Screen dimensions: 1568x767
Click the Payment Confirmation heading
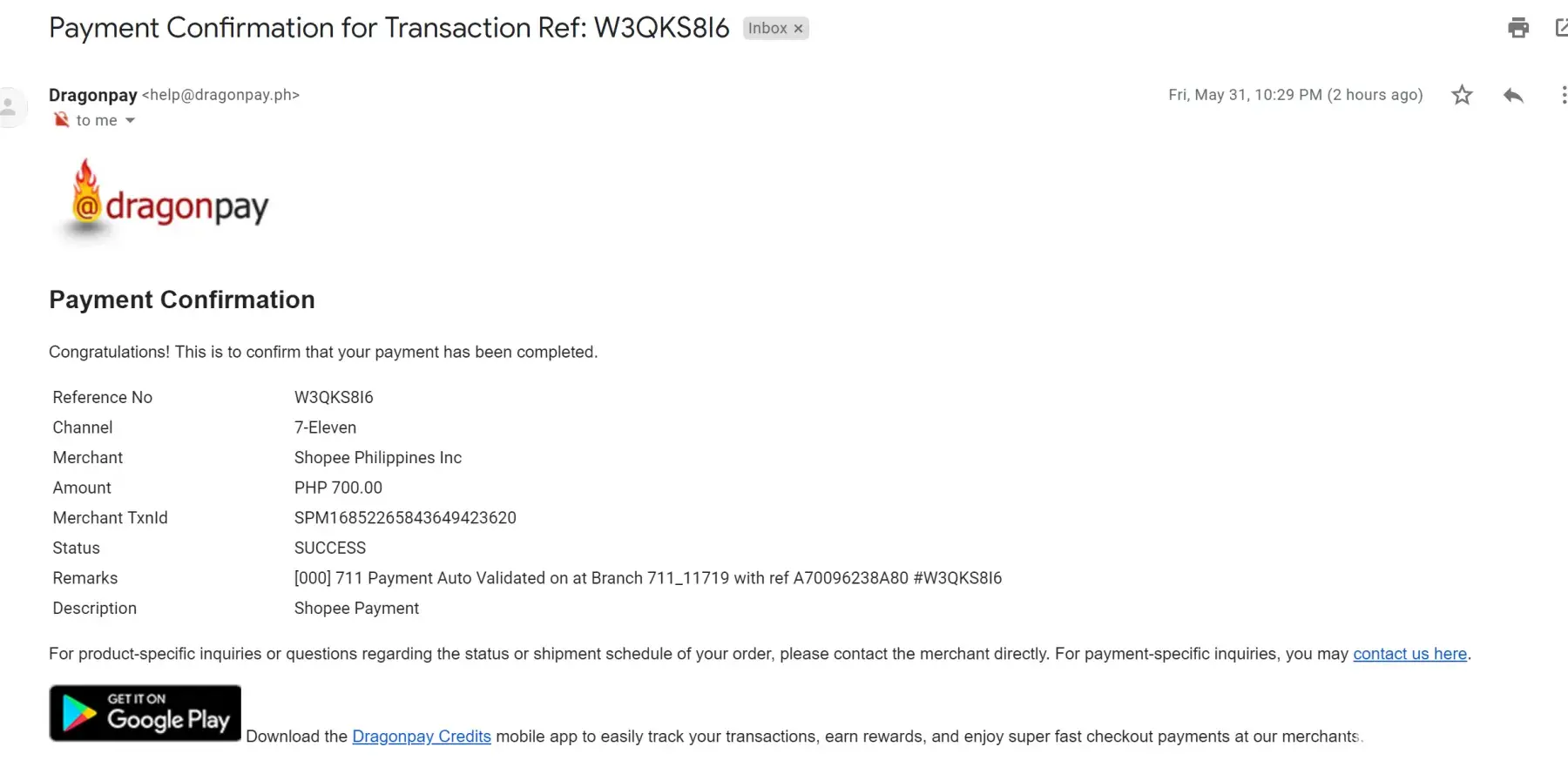(182, 299)
